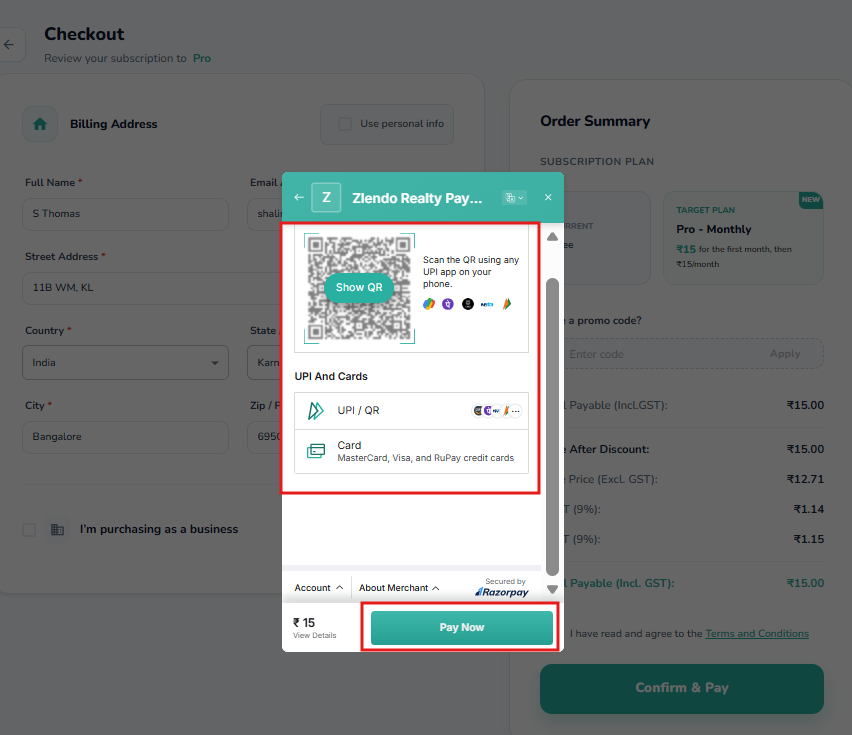The height and width of the screenshot is (735, 852).
Task: Click the Show QR button
Action: click(359, 287)
